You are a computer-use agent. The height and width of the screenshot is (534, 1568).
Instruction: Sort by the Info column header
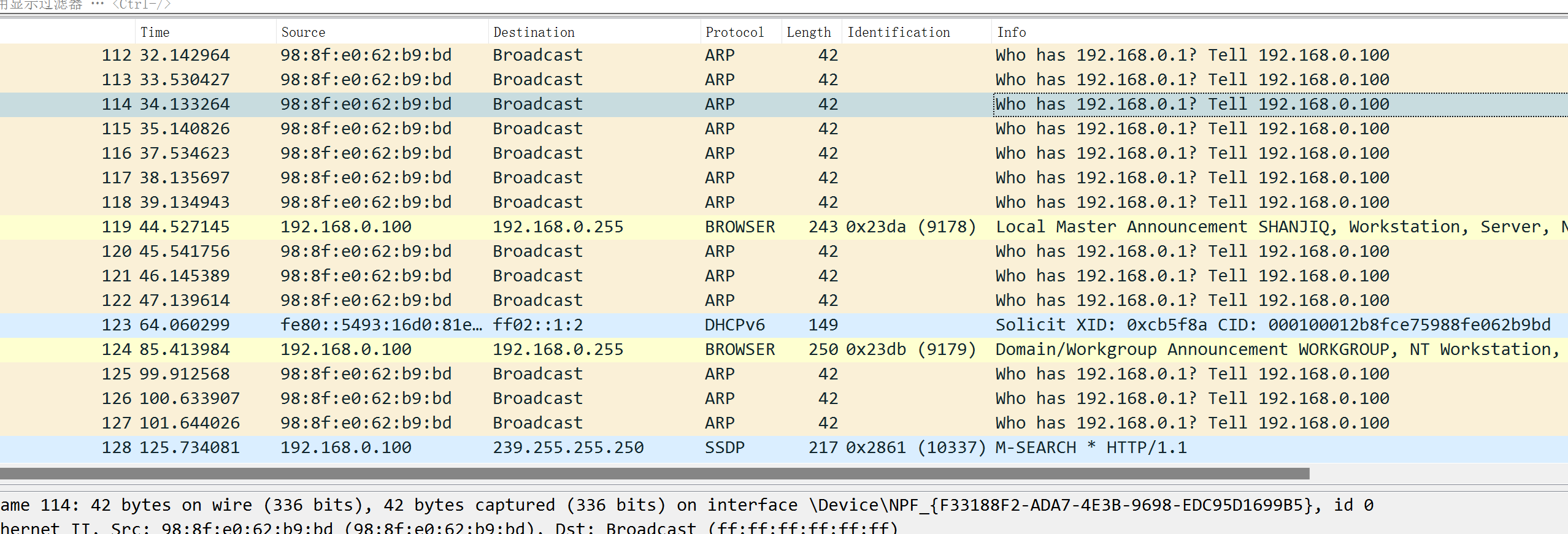[1011, 32]
